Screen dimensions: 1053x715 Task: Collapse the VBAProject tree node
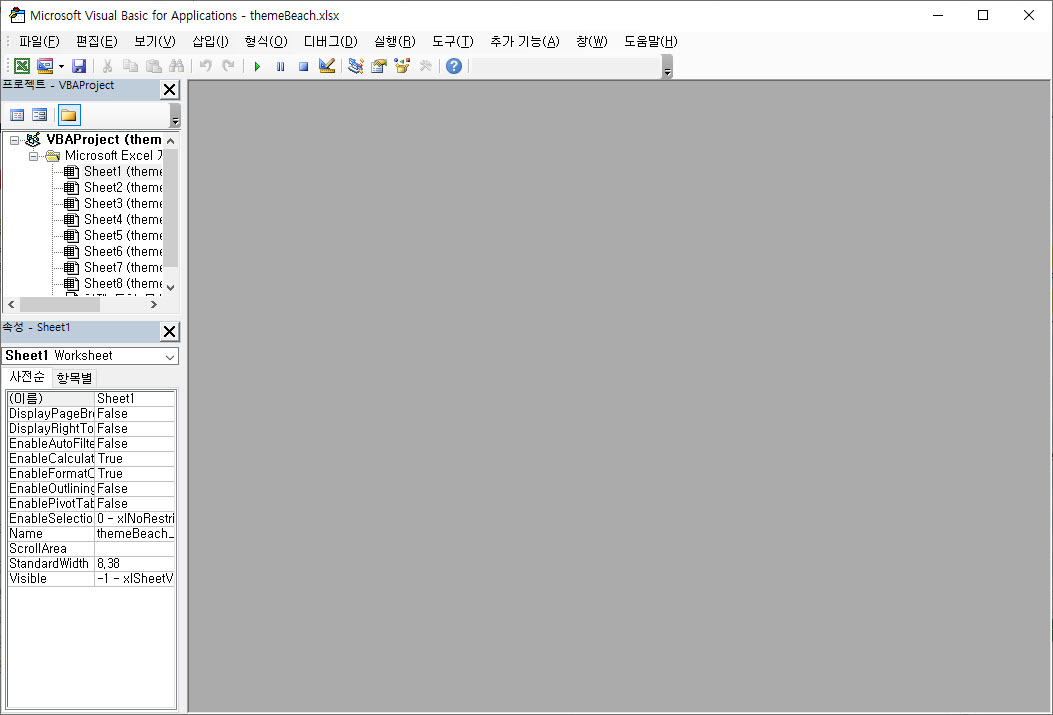[15, 140]
